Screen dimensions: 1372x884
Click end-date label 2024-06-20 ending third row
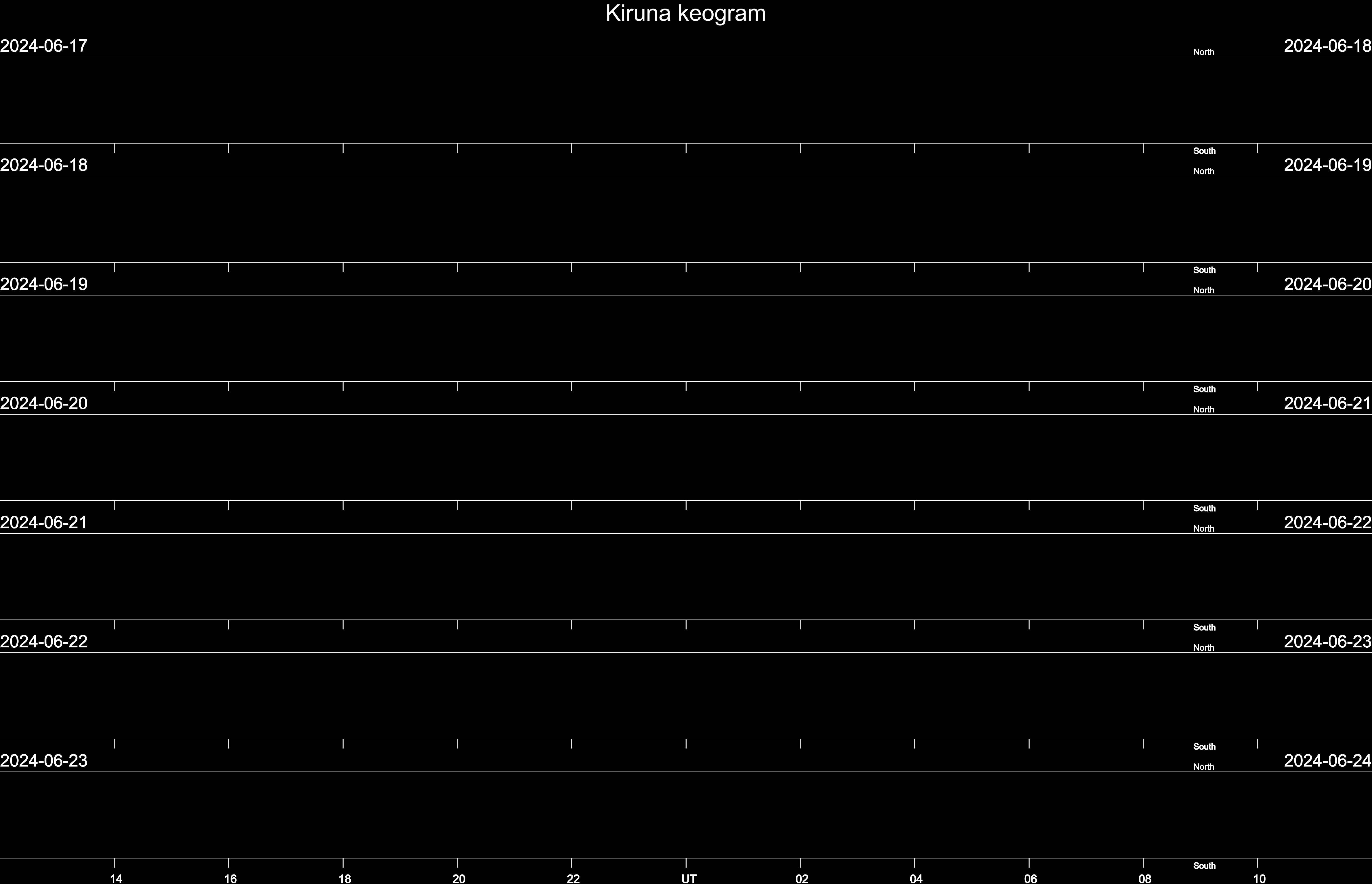pos(1328,284)
